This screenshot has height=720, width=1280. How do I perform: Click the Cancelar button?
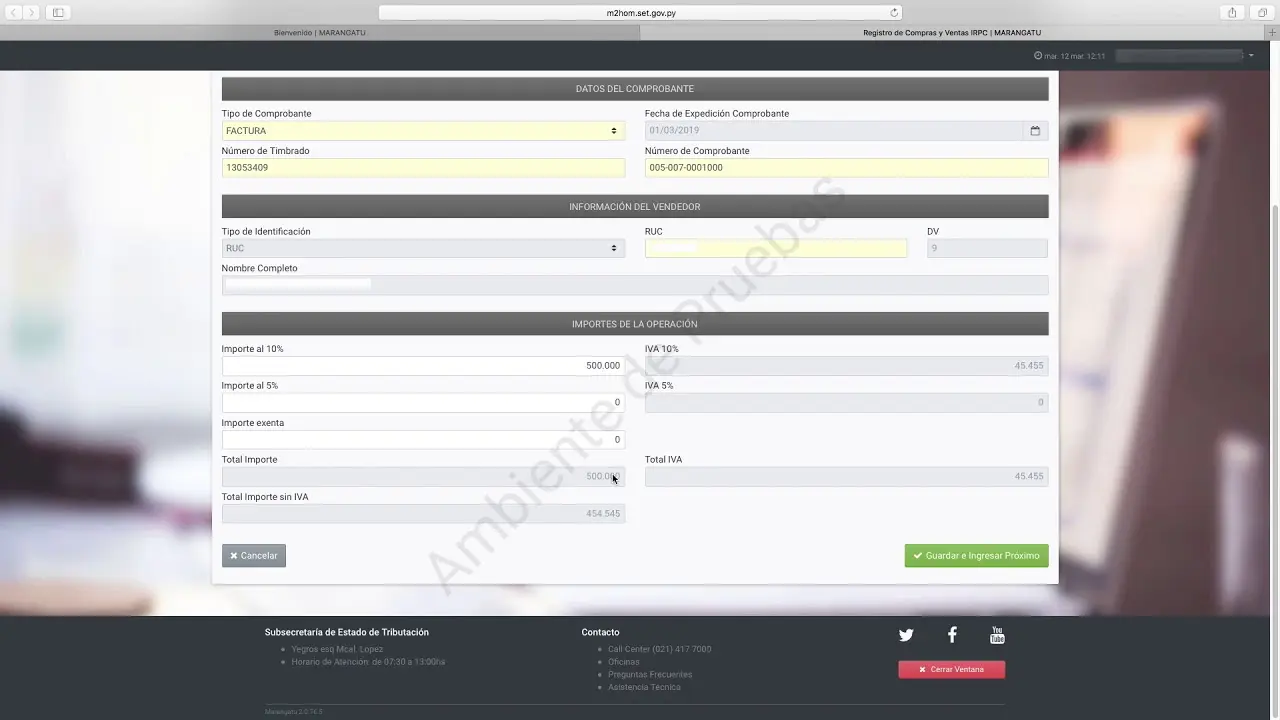254,556
